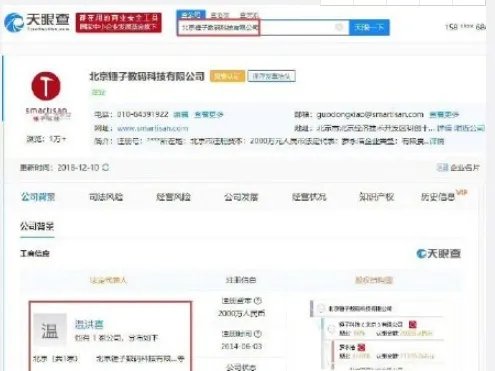495x371 pixels.
Task: Expand the 锤子科技（北京）有限公司 equity node
Action: click(331, 329)
